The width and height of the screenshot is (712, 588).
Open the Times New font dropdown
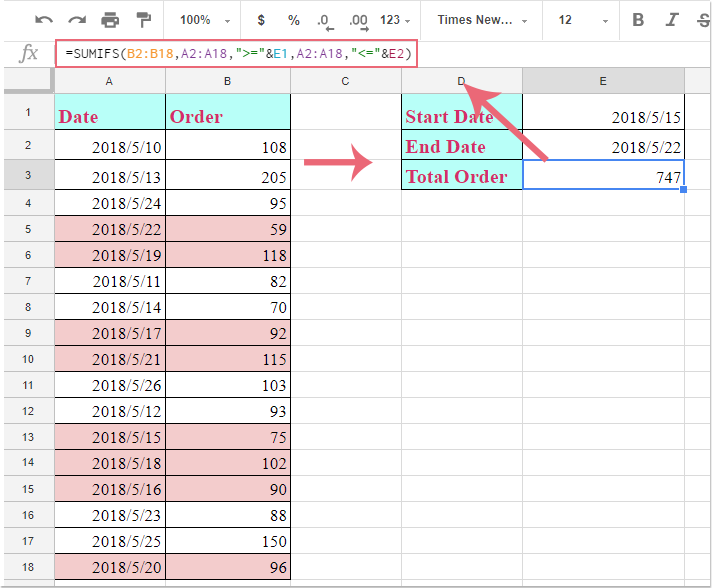coord(481,20)
